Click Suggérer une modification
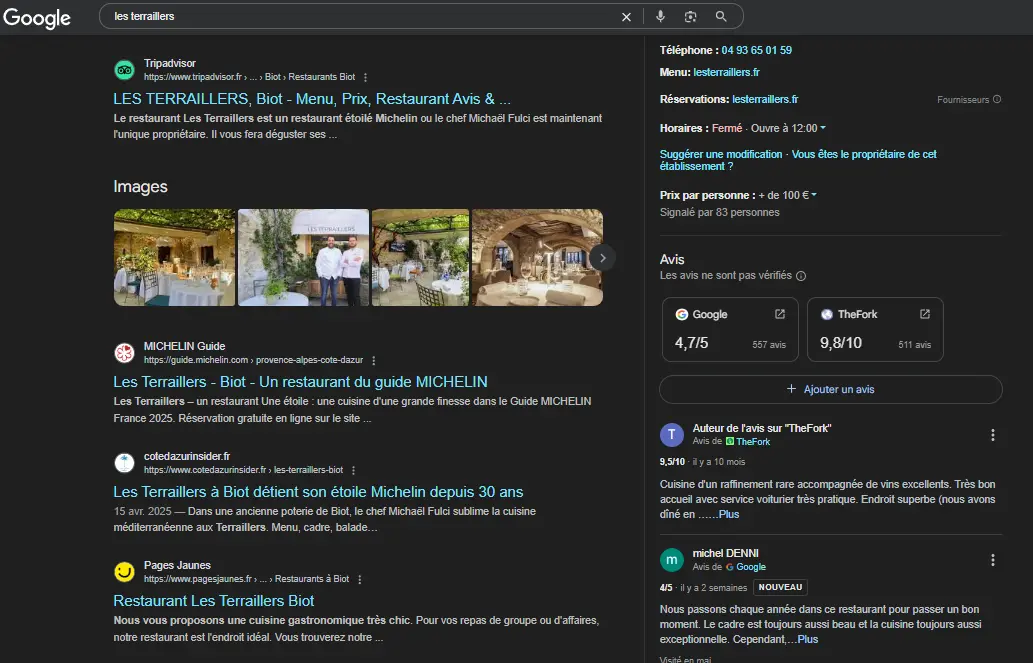The height and width of the screenshot is (663, 1033). click(721, 154)
